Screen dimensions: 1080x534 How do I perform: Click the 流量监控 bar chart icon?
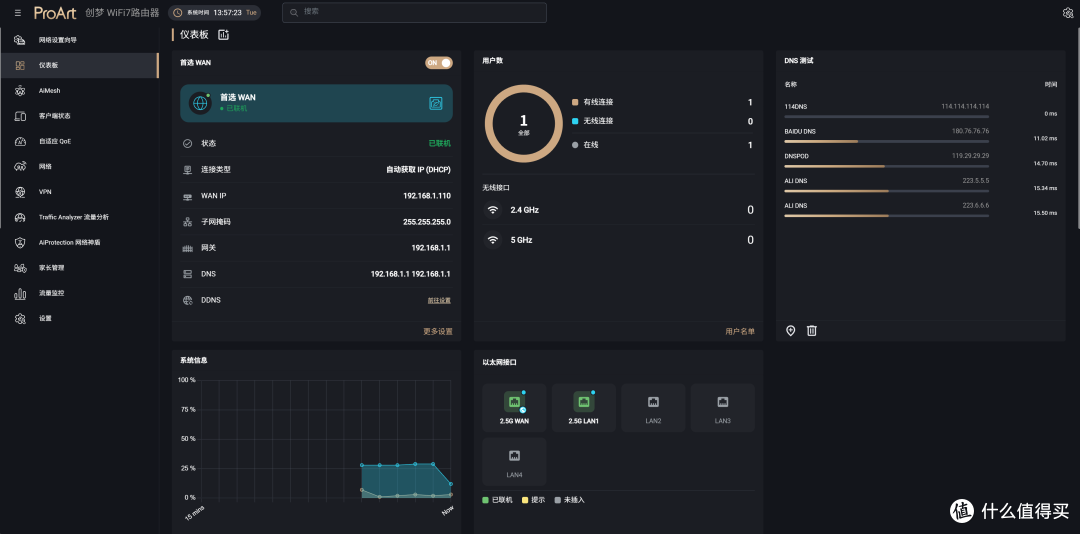coord(20,293)
